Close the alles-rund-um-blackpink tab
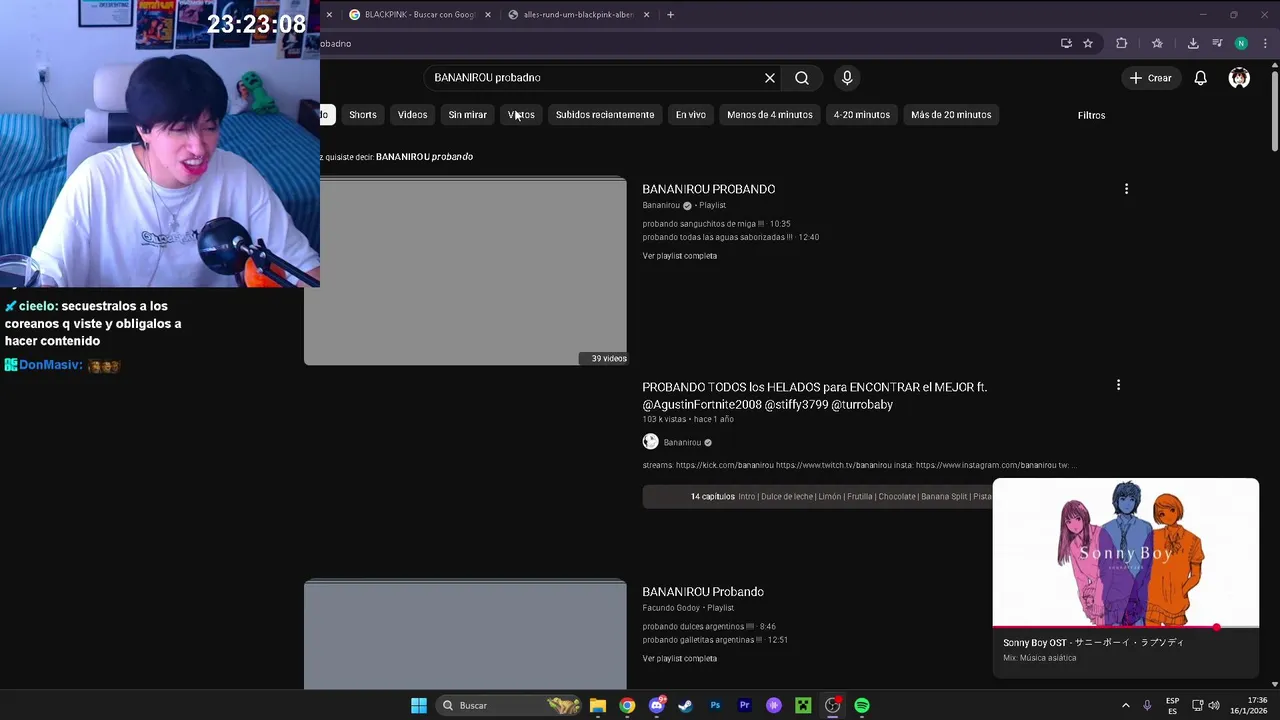The height and width of the screenshot is (720, 1280). click(x=646, y=15)
